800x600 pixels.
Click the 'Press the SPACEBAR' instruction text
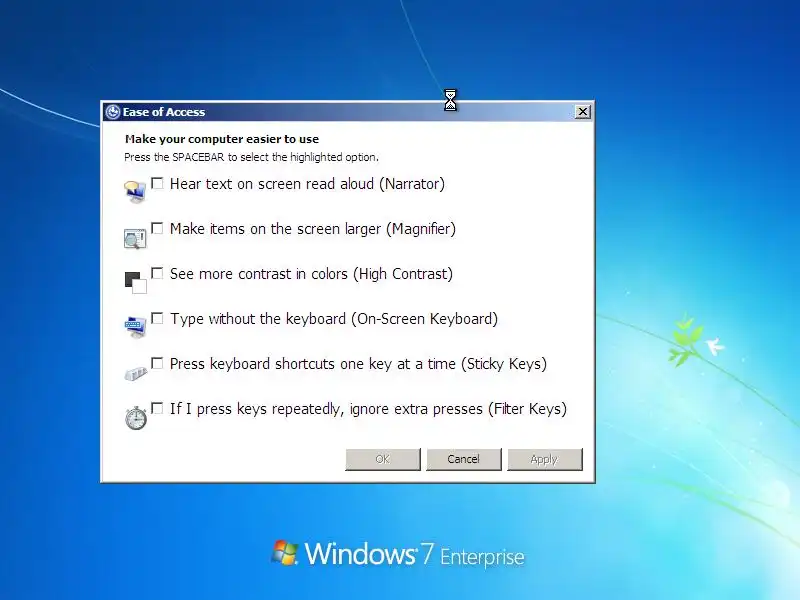click(252, 157)
